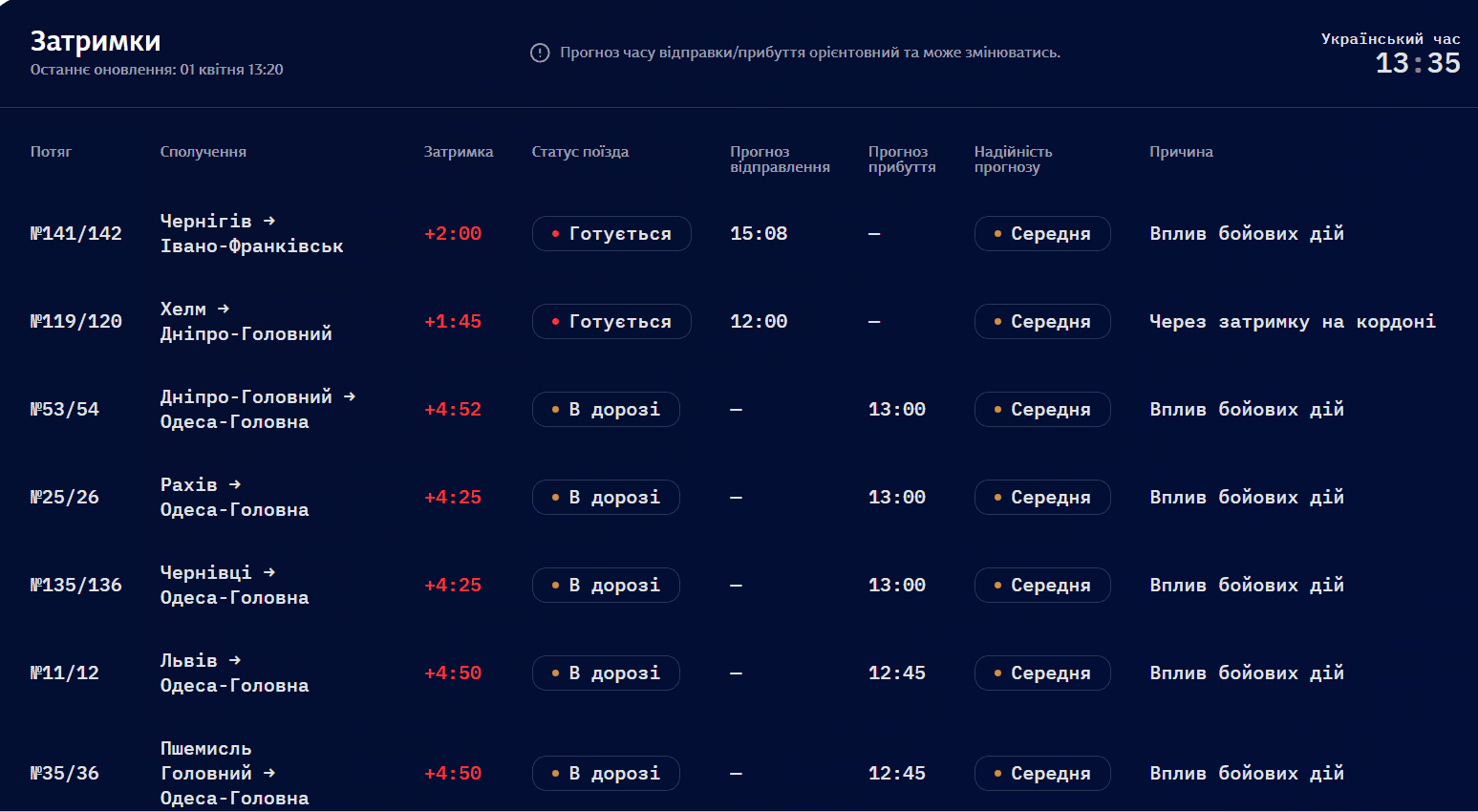Click Середня reliability badge for train 25/26
The image size is (1478, 812).
1041,498
